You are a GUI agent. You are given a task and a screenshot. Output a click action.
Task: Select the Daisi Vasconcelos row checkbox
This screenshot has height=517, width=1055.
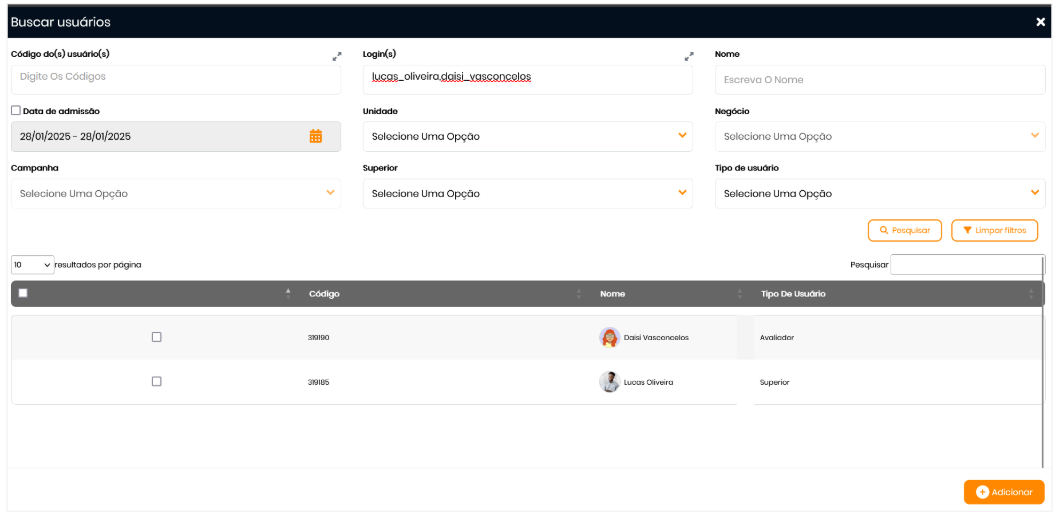tap(156, 337)
